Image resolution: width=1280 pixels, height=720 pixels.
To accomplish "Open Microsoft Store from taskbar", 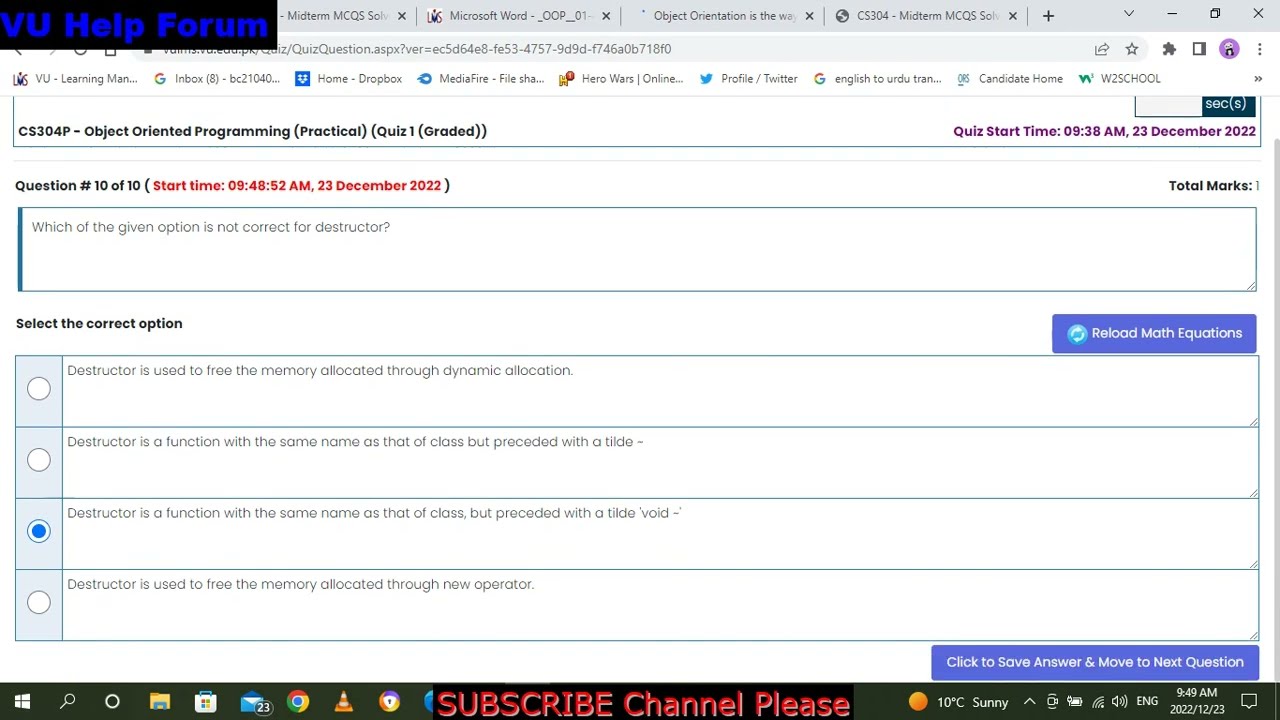I will [x=206, y=701].
